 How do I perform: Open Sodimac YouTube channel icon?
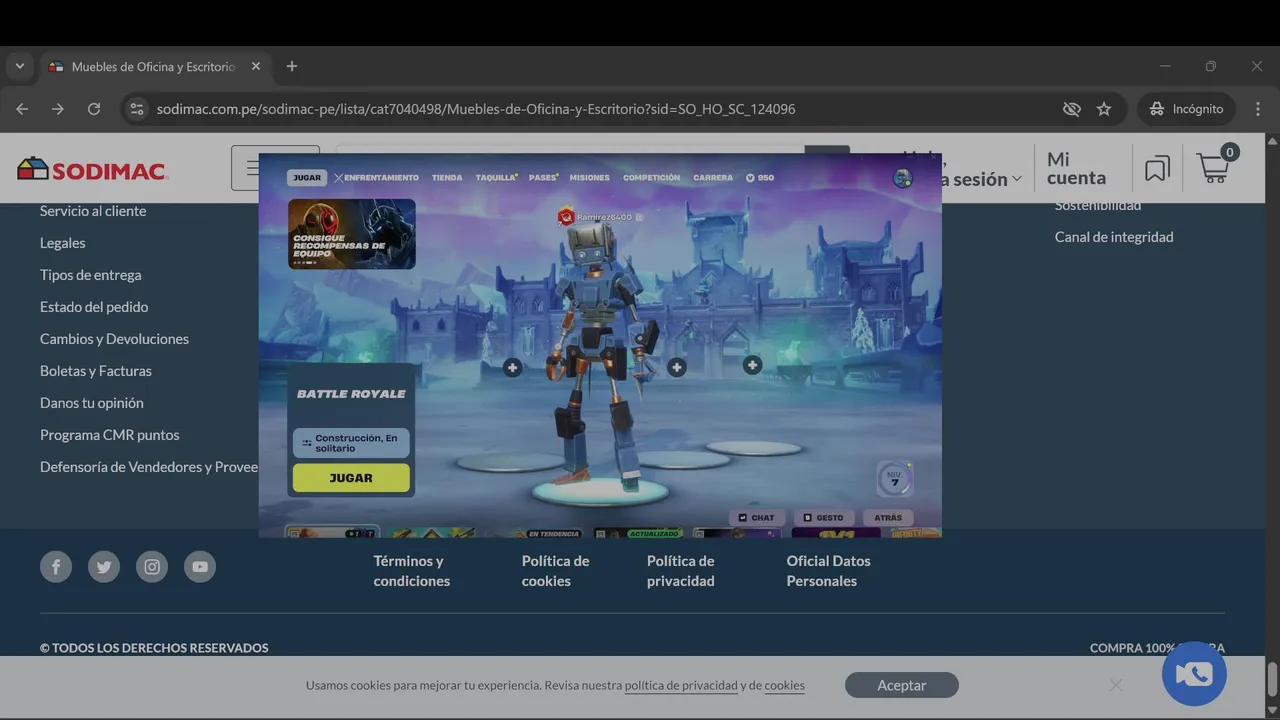pyautogui.click(x=200, y=567)
